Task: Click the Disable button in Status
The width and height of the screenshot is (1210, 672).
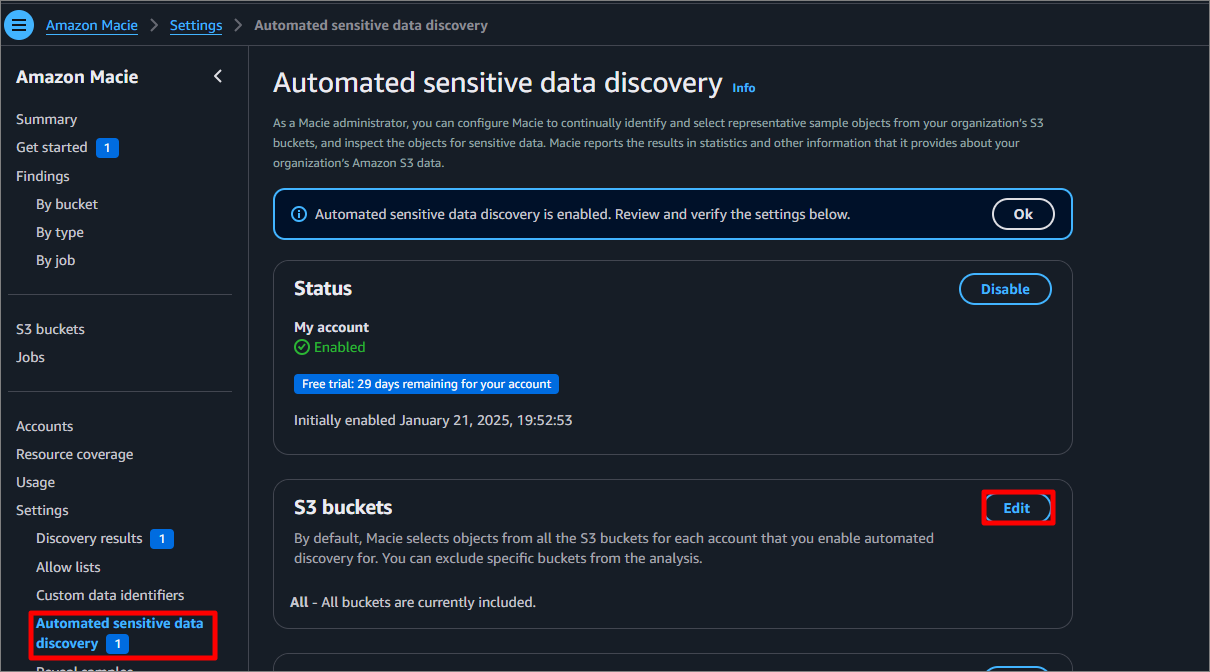Action: [x=1005, y=289]
